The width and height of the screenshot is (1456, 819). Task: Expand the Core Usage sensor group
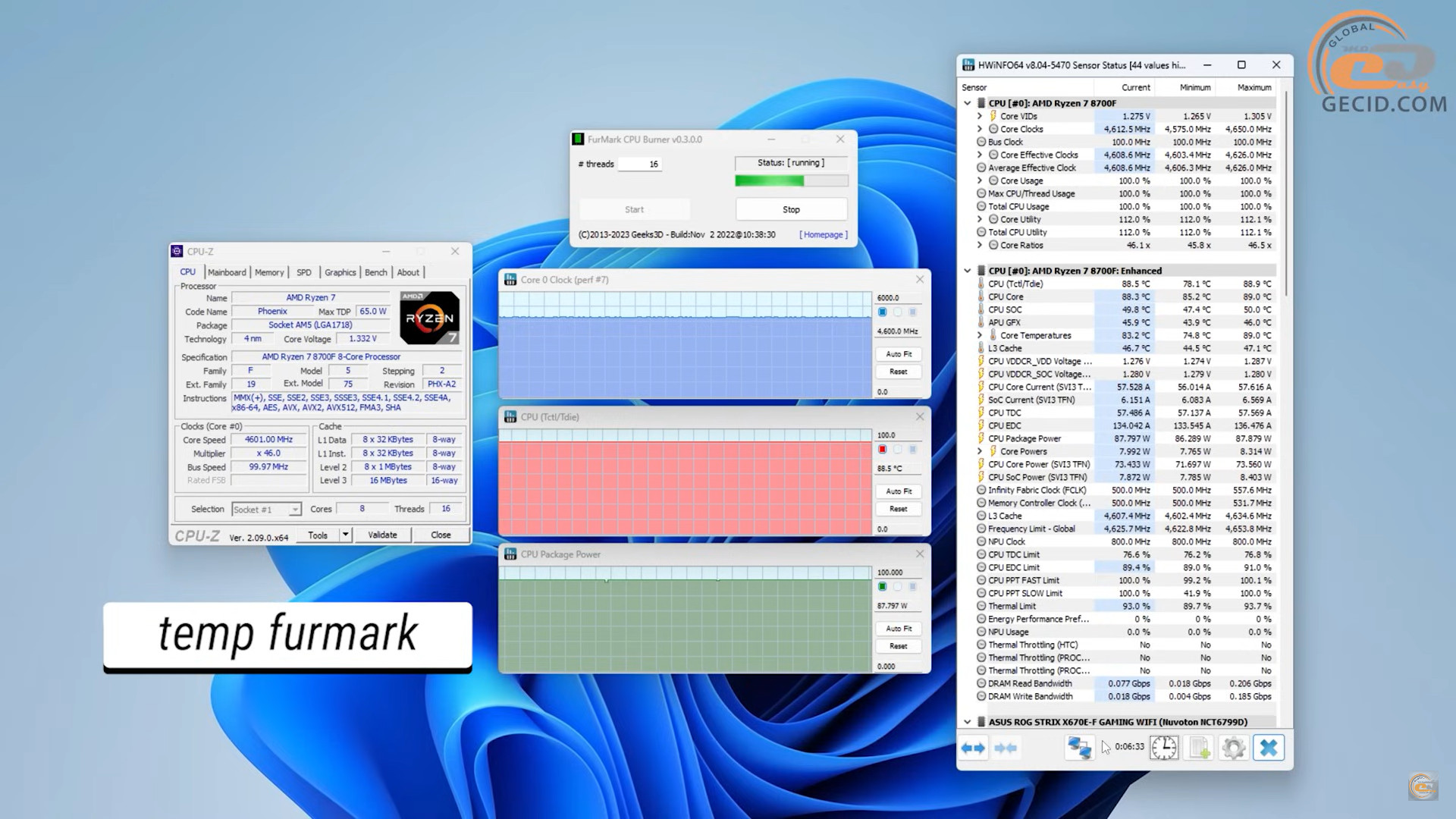[979, 180]
